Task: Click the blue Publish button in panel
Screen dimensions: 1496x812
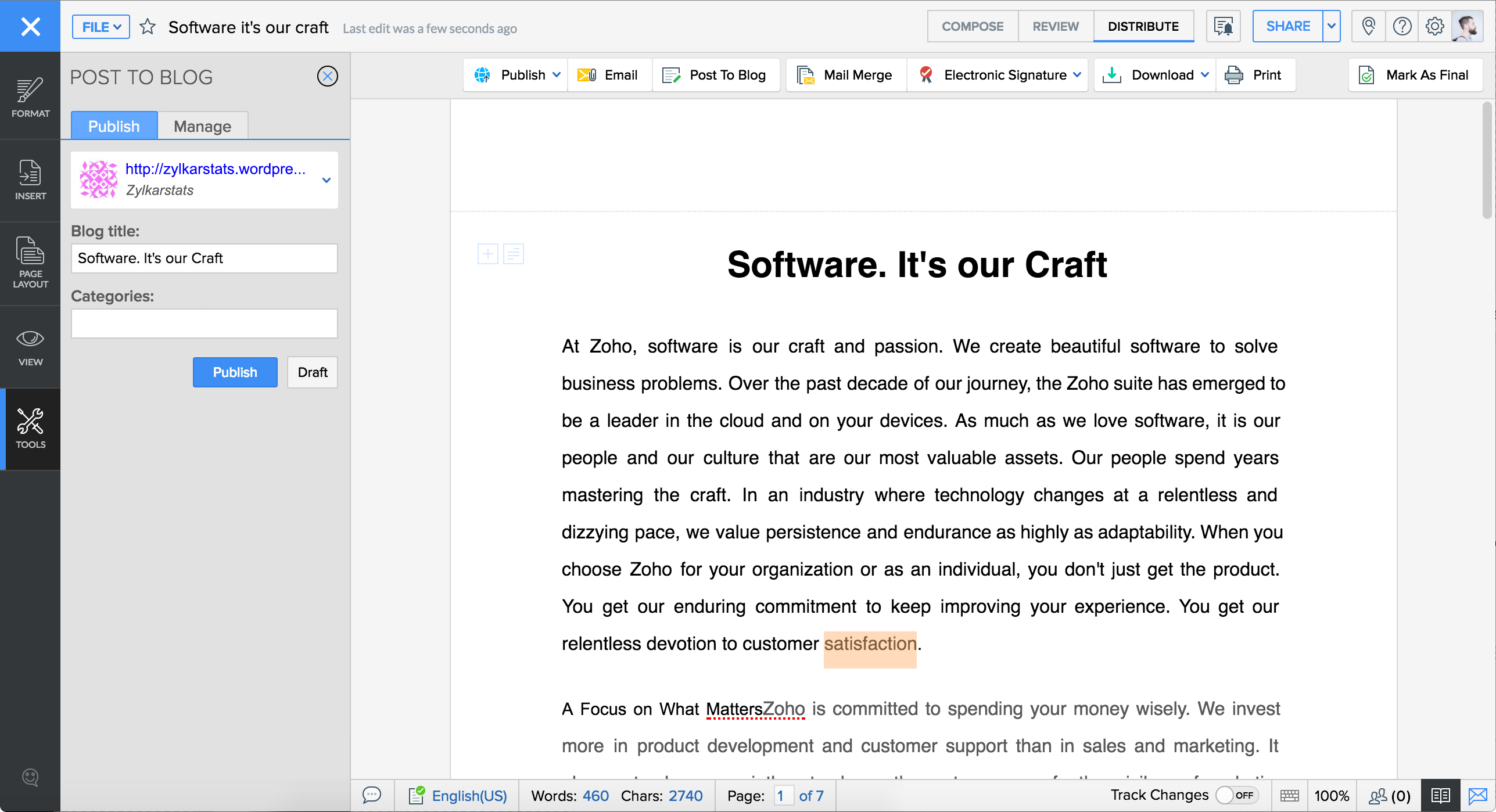Action: click(235, 372)
